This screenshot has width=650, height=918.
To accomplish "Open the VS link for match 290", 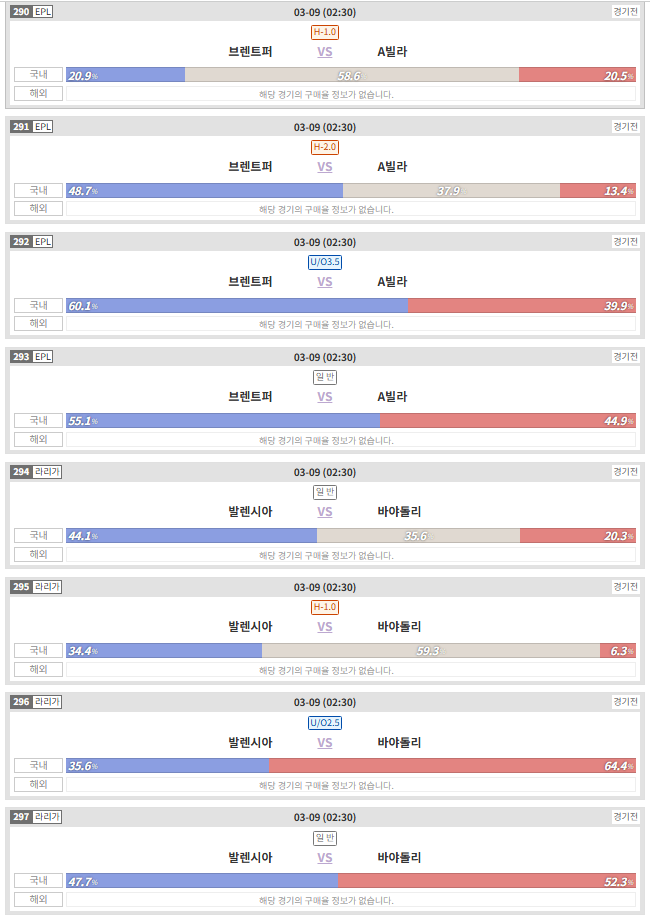I will 324,52.
